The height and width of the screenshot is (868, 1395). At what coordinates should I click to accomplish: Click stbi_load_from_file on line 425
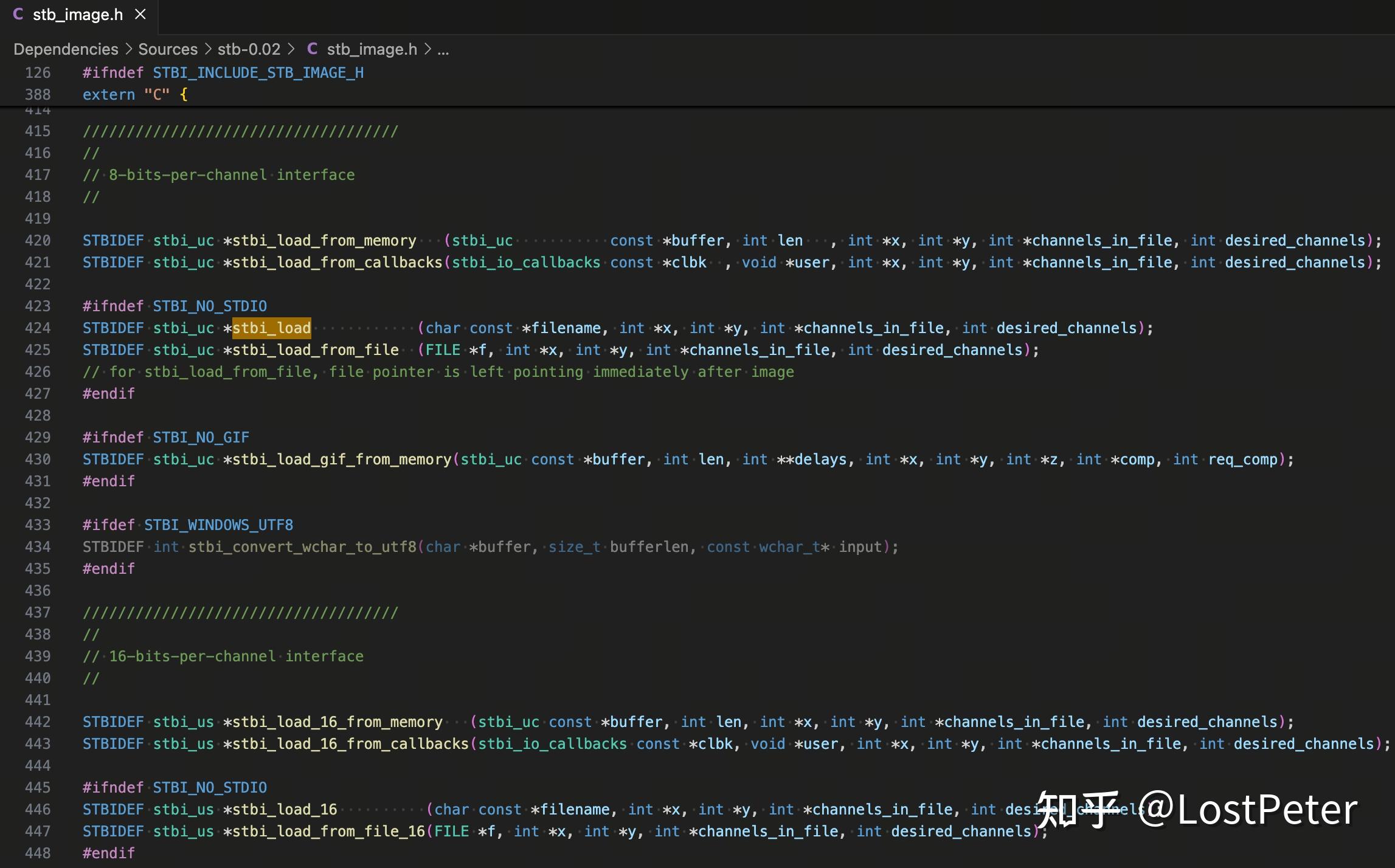click(316, 350)
